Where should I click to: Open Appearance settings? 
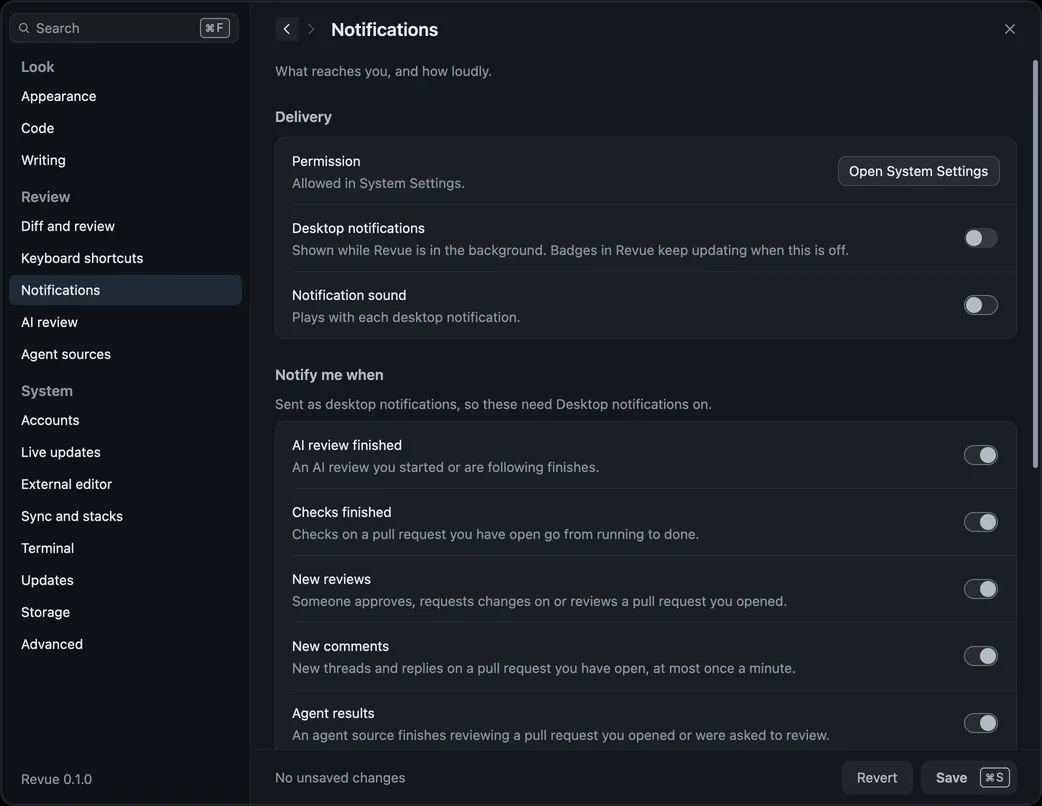click(125, 96)
